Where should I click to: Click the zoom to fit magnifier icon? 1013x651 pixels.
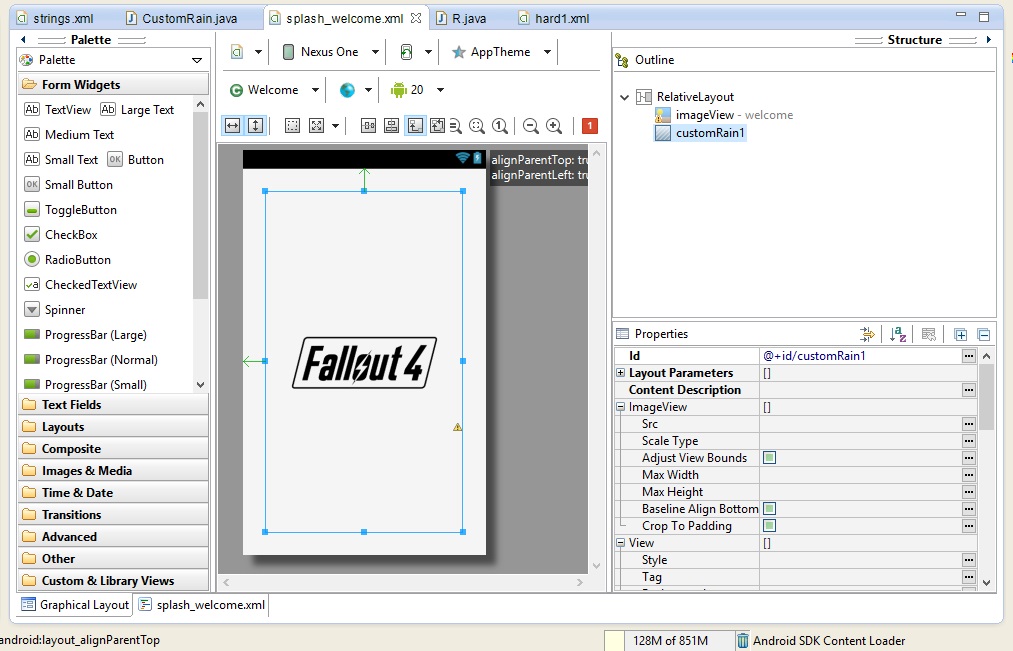(477, 126)
